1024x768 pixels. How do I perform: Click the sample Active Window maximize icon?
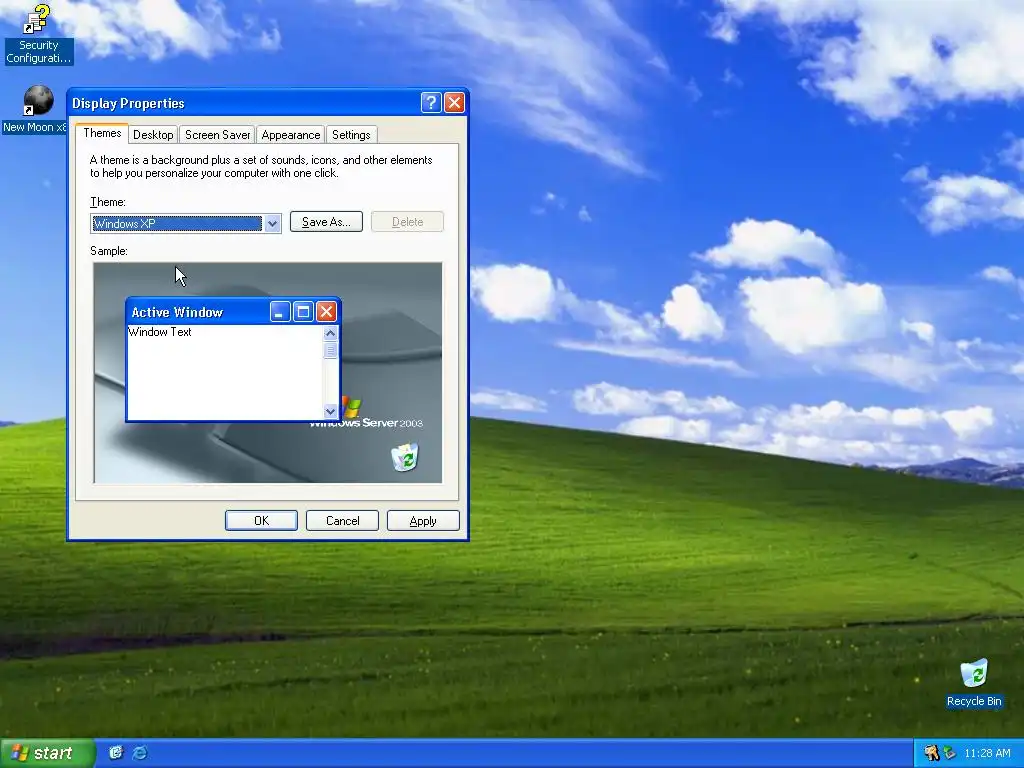coord(303,312)
